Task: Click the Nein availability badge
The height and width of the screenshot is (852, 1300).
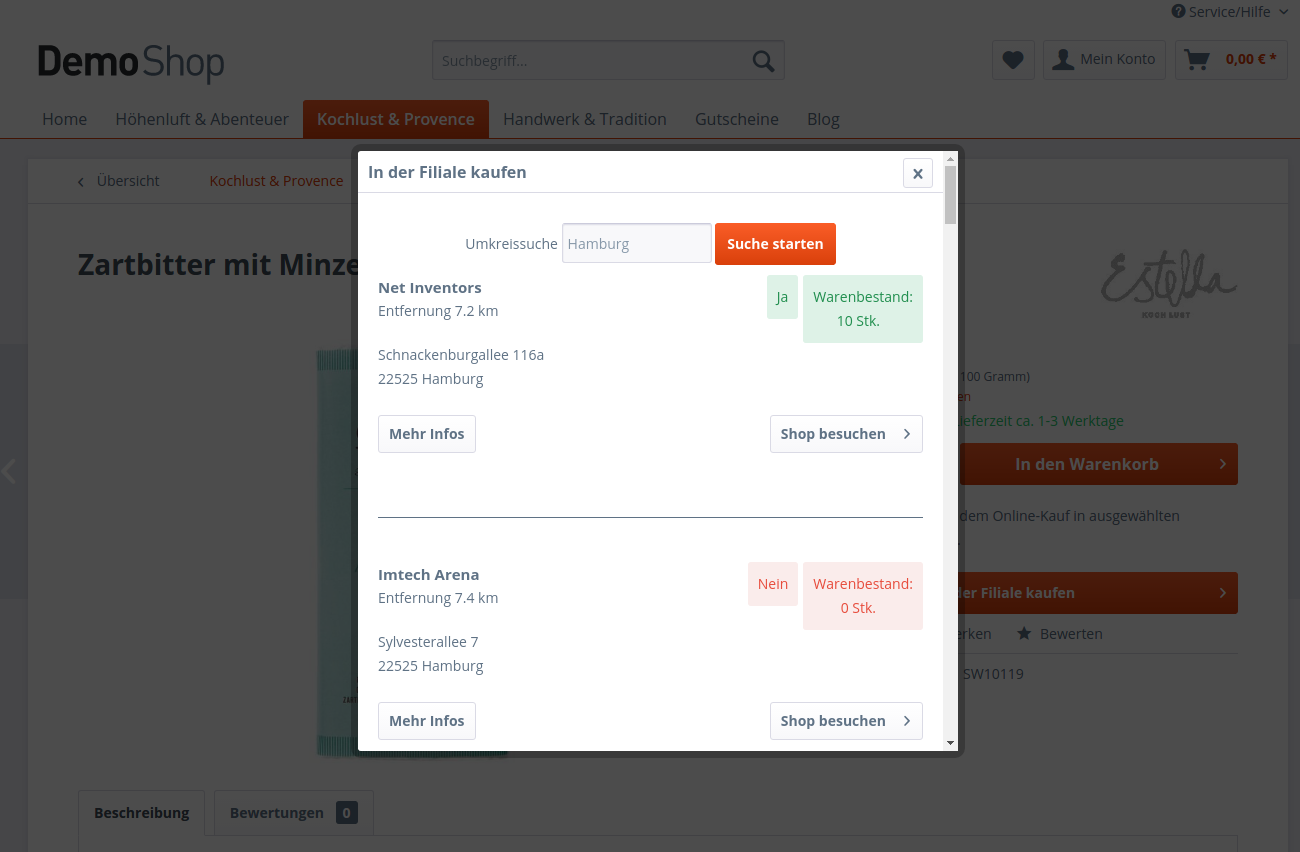Action: tap(773, 584)
